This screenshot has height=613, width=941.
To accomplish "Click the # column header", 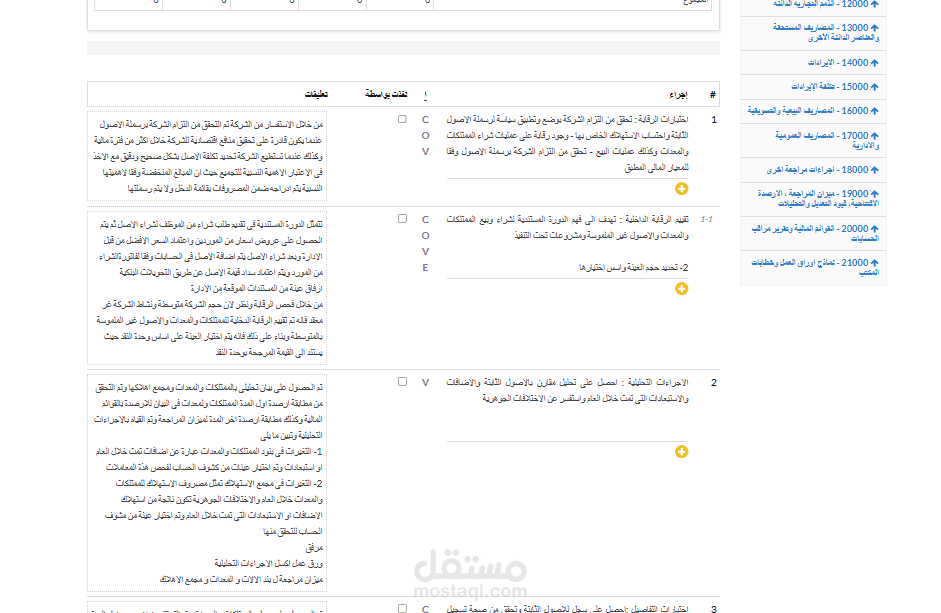I will point(712,95).
